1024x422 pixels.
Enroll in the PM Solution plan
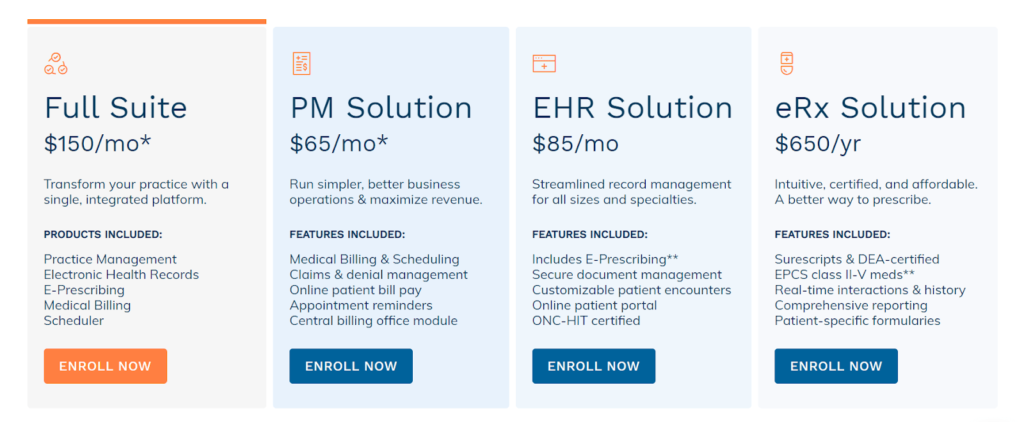pyautogui.click(x=351, y=366)
